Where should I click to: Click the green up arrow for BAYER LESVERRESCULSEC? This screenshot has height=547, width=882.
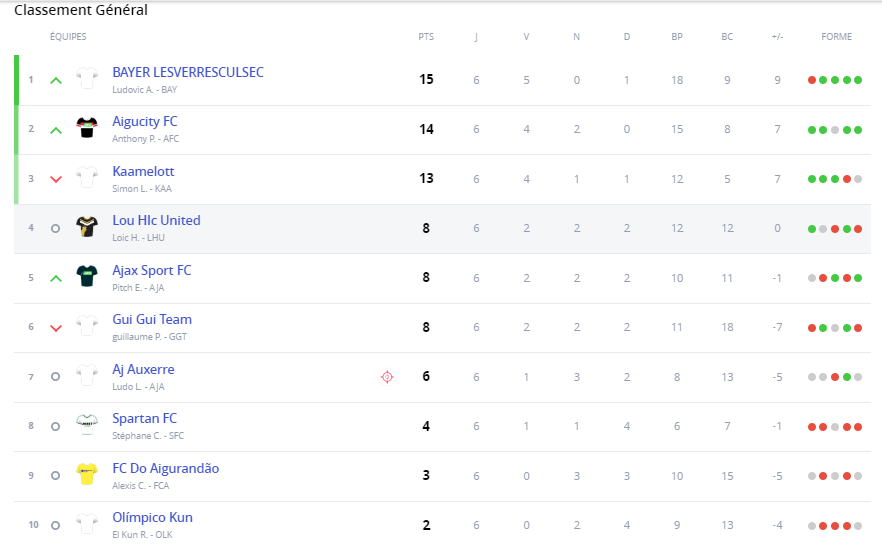pyautogui.click(x=56, y=80)
